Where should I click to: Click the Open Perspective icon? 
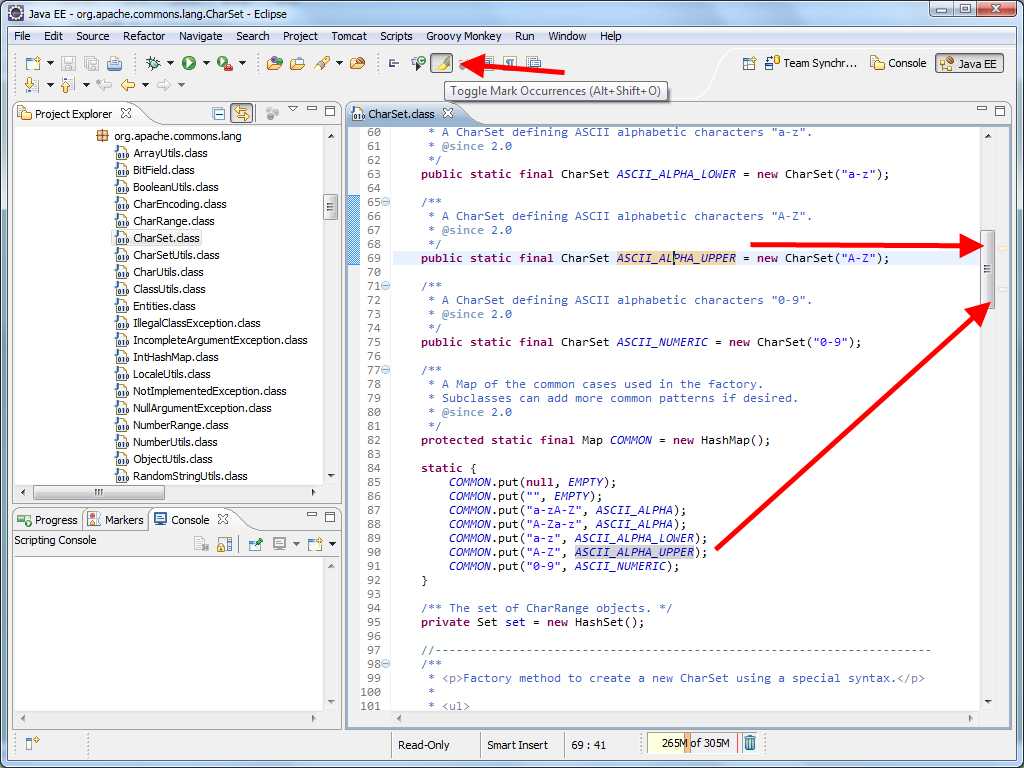749,63
